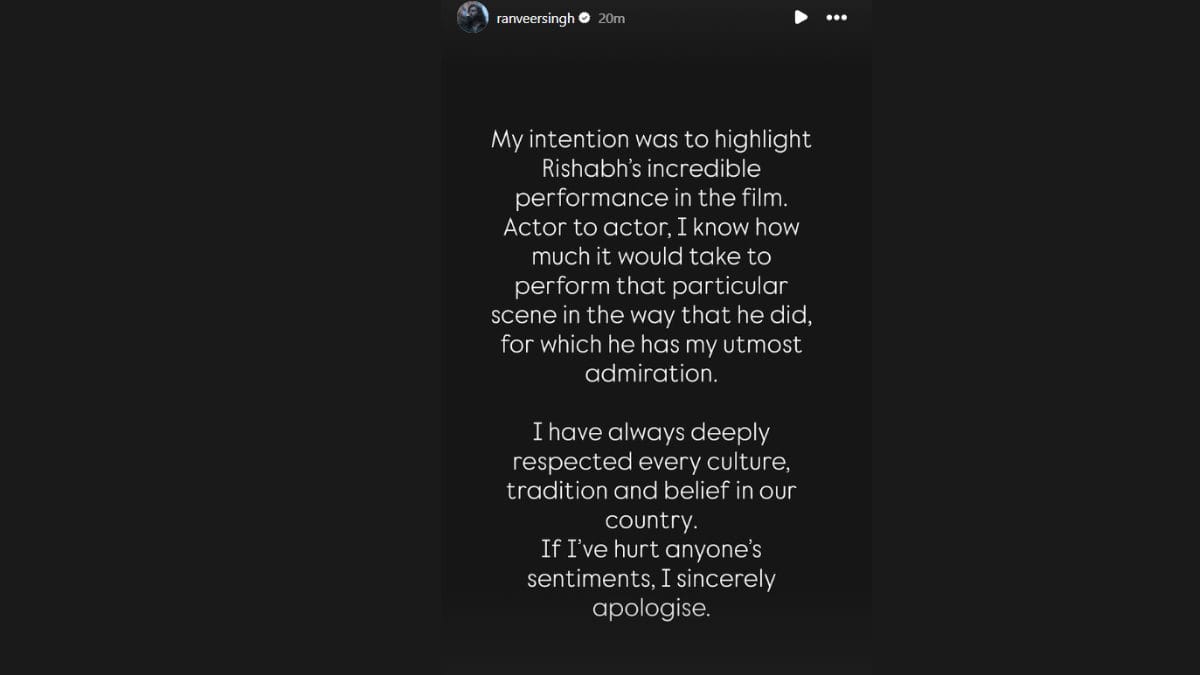Tap the story image area

click(655, 350)
